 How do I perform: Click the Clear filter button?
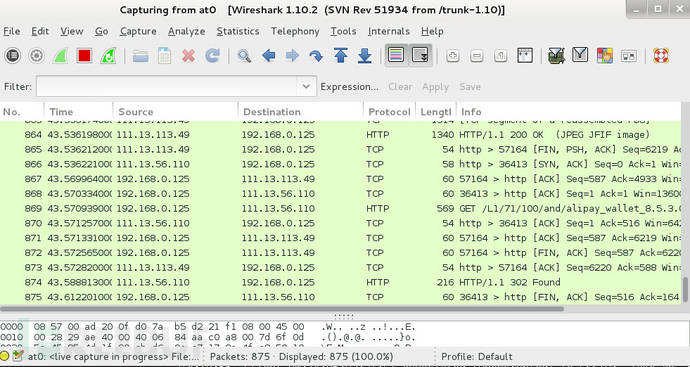pos(400,87)
